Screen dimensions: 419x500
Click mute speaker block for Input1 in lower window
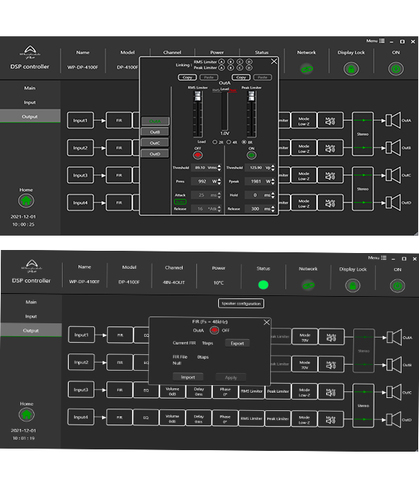[x=331, y=337]
